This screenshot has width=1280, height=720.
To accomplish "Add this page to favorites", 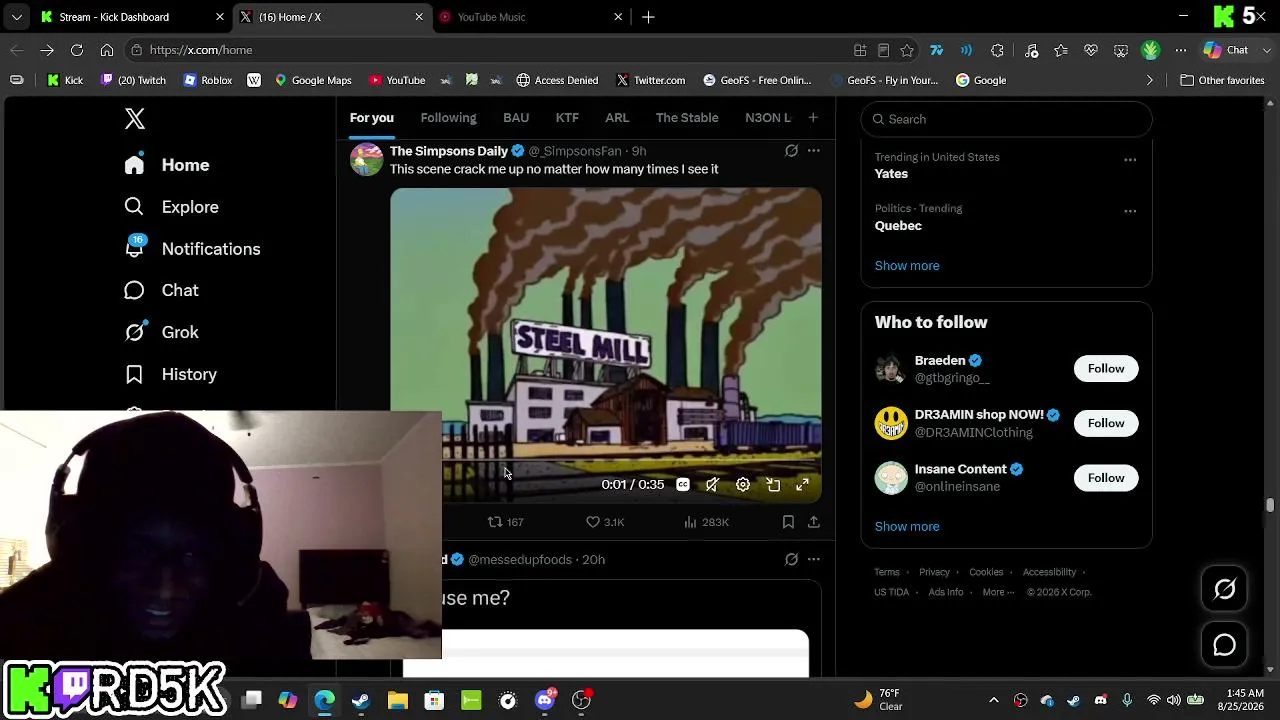I will 907,50.
